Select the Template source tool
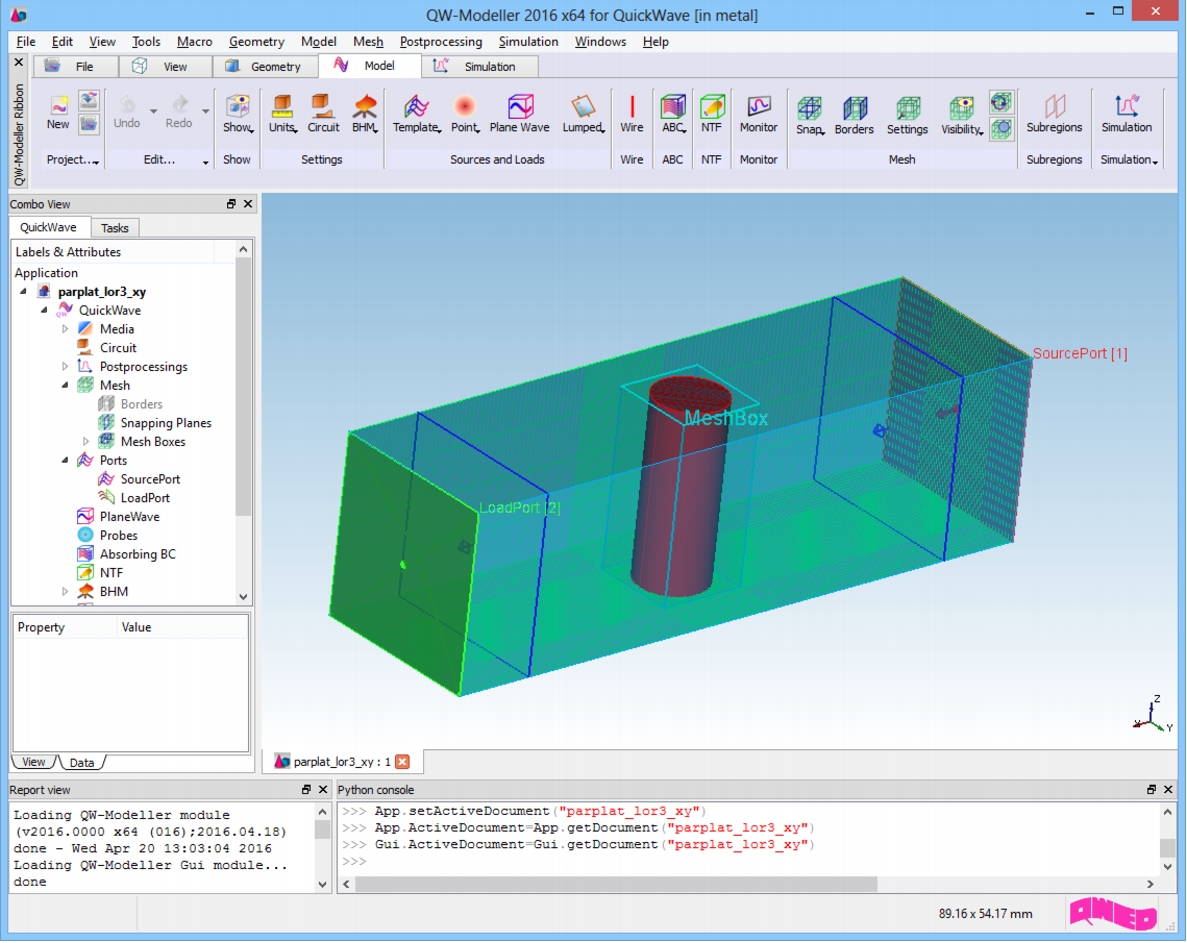This screenshot has height=943, width=1187. pyautogui.click(x=416, y=114)
